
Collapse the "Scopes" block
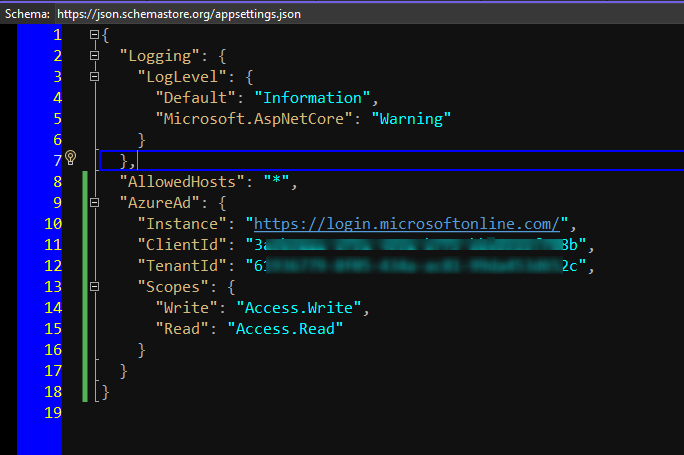click(95, 285)
